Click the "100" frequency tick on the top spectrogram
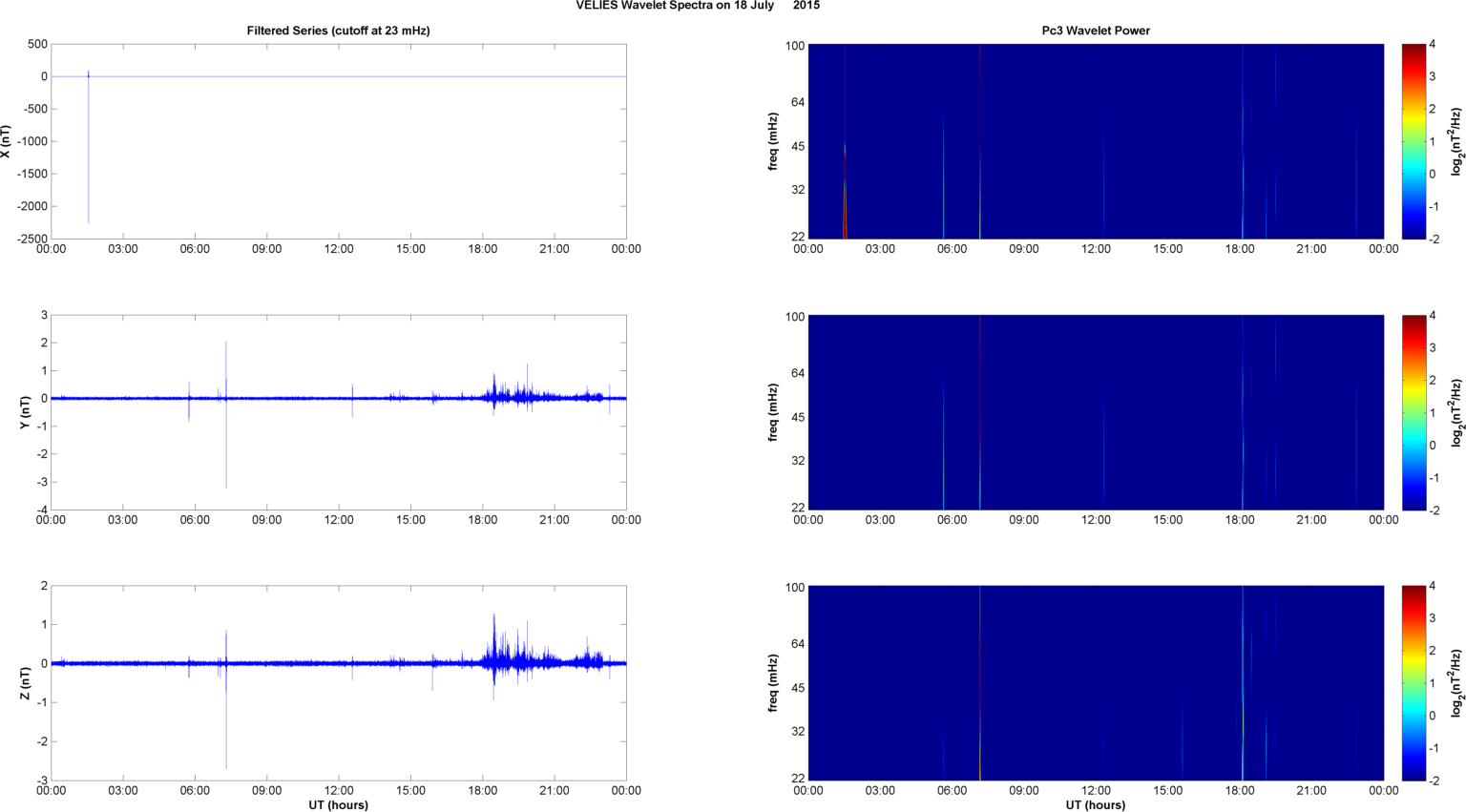Image resolution: width=1466 pixels, height=812 pixels. (795, 46)
